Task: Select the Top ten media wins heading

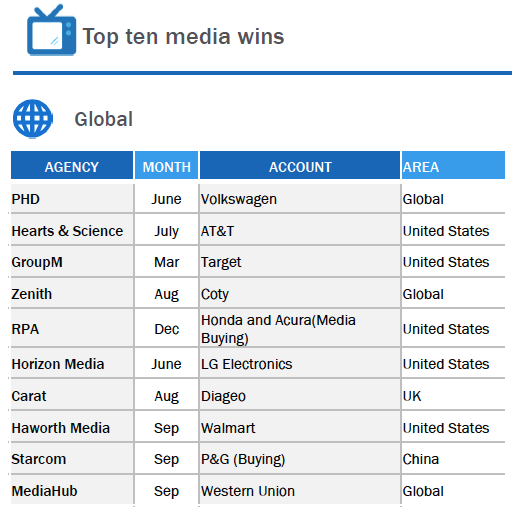Action: click(x=183, y=36)
